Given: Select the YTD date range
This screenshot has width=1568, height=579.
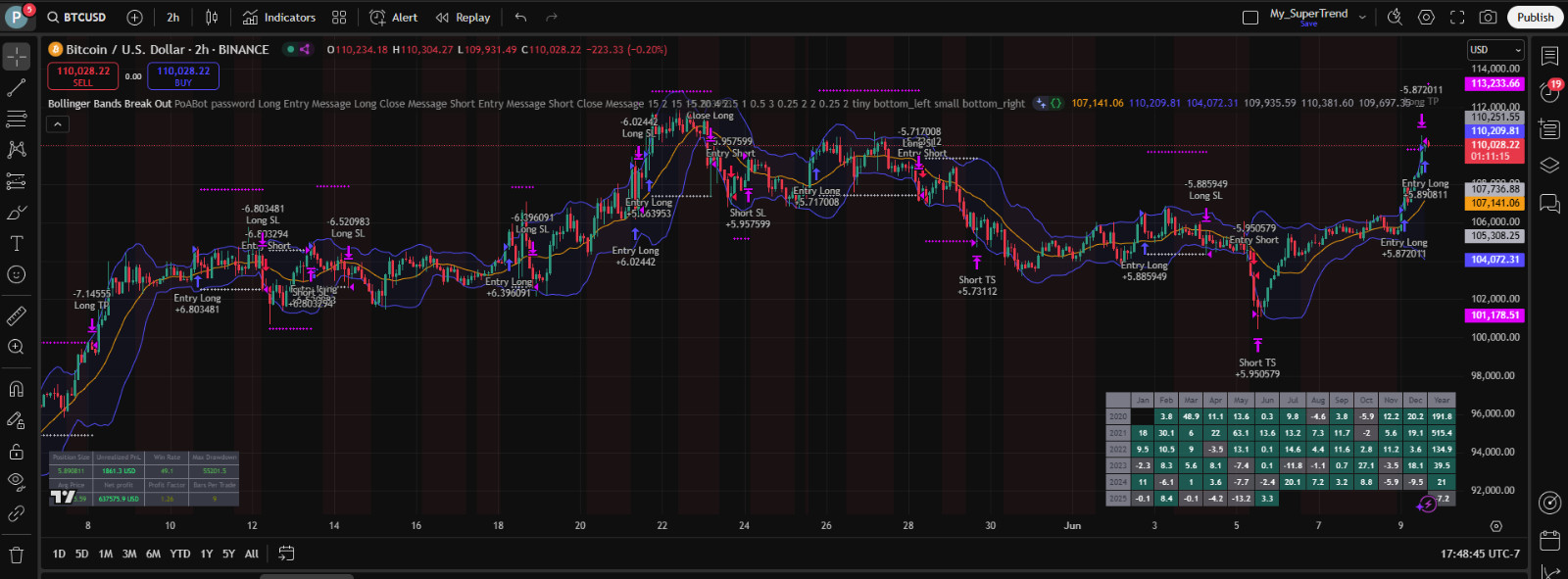Looking at the screenshot, I should click(x=180, y=554).
